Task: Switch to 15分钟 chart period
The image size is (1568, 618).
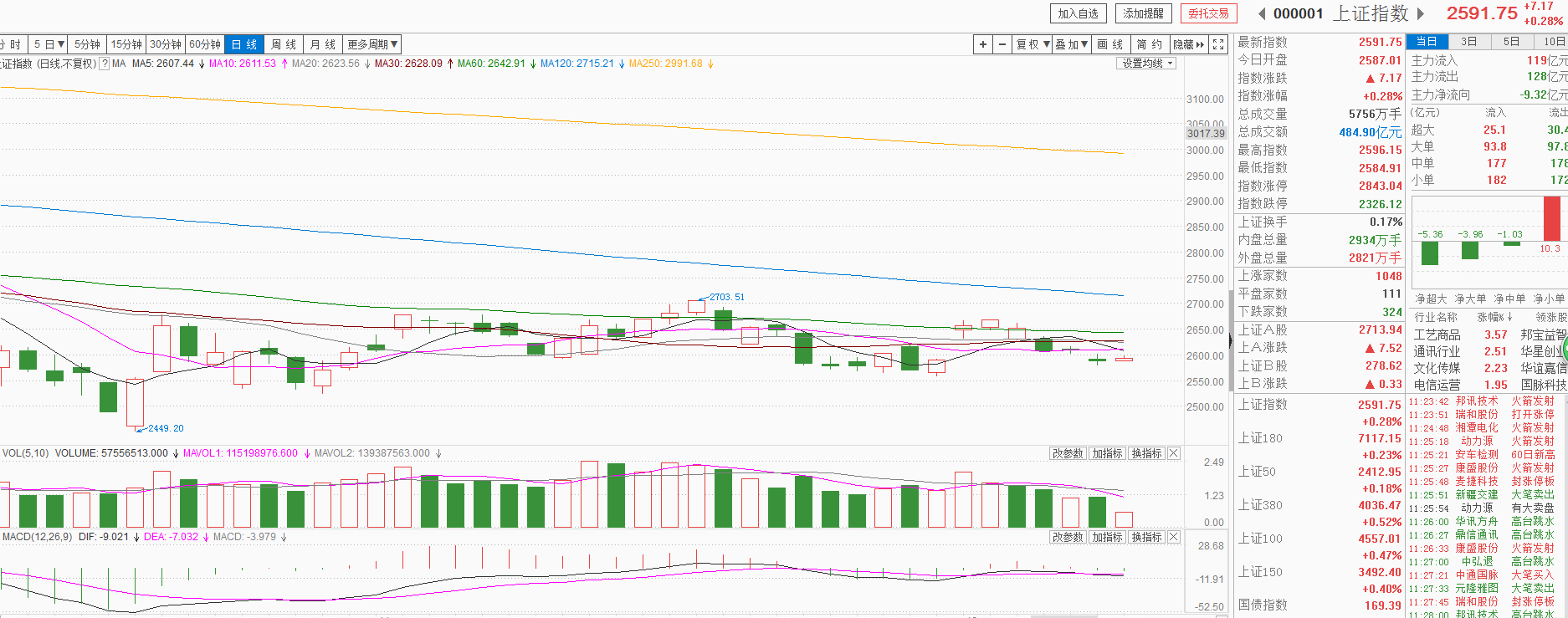Action: (126, 44)
